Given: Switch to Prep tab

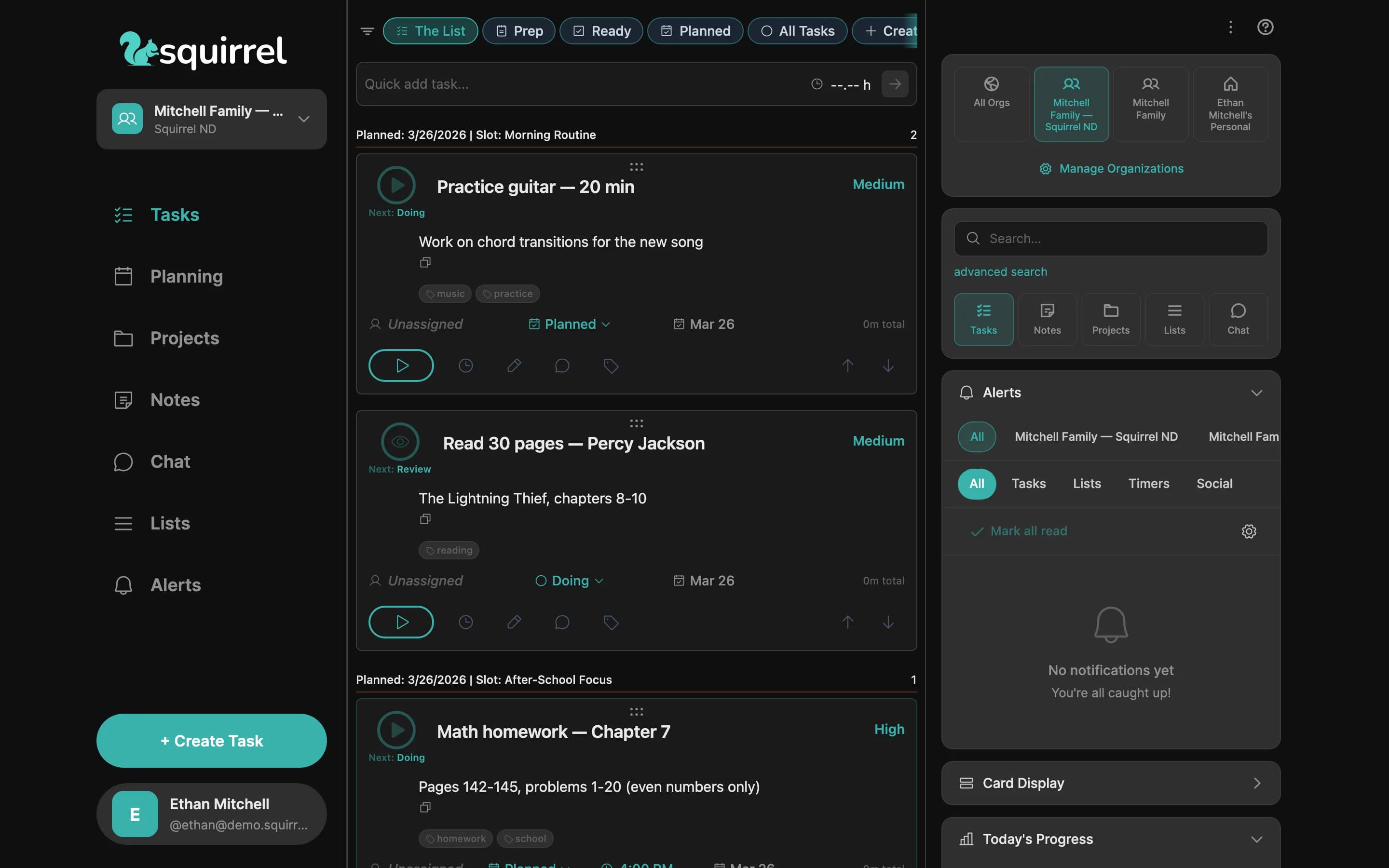Looking at the screenshot, I should coord(519,31).
